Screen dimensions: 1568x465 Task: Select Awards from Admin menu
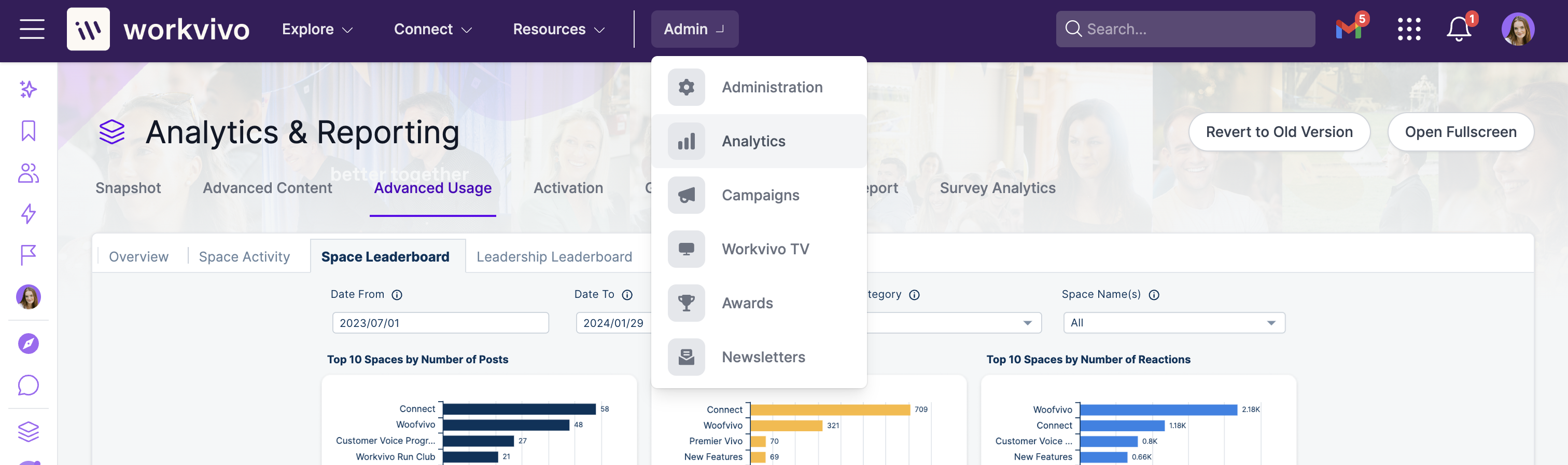(x=759, y=303)
